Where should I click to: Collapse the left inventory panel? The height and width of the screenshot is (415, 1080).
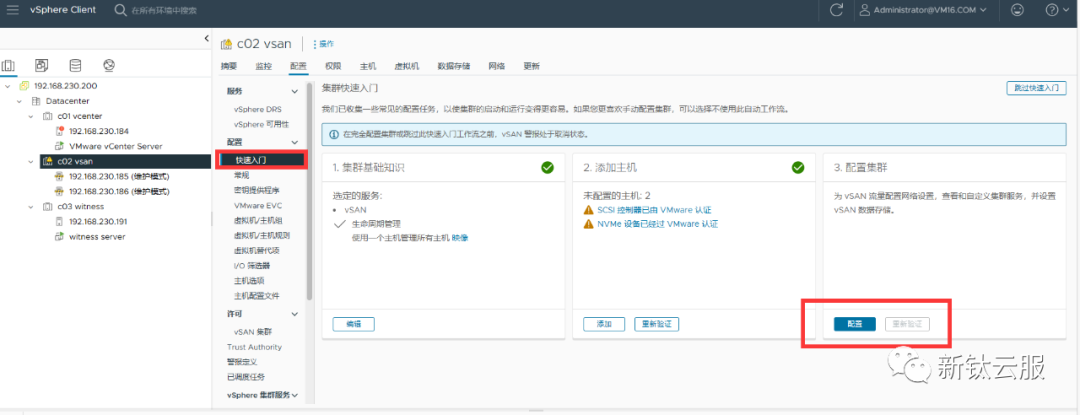point(206,39)
